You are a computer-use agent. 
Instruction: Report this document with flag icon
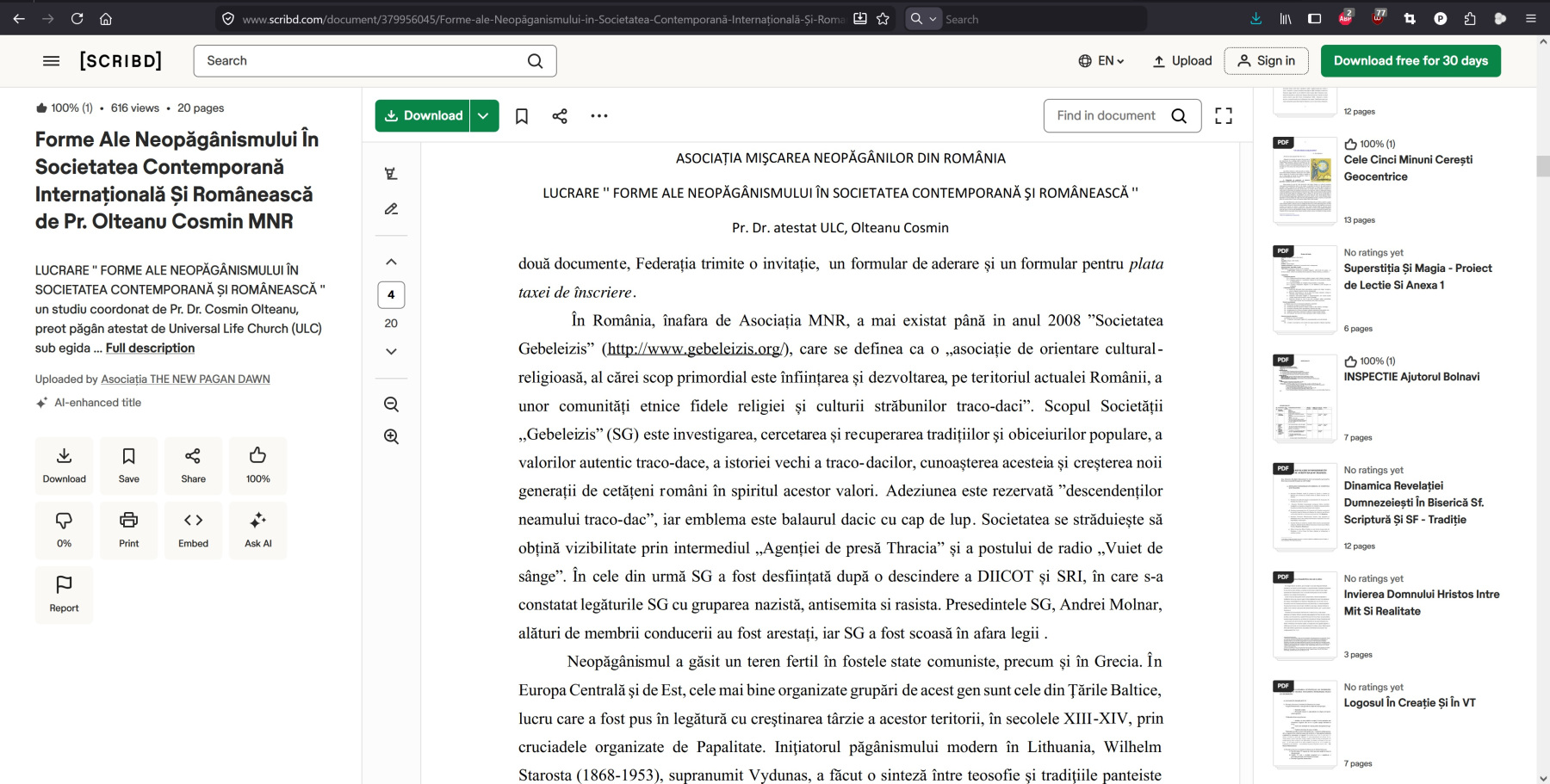64,594
